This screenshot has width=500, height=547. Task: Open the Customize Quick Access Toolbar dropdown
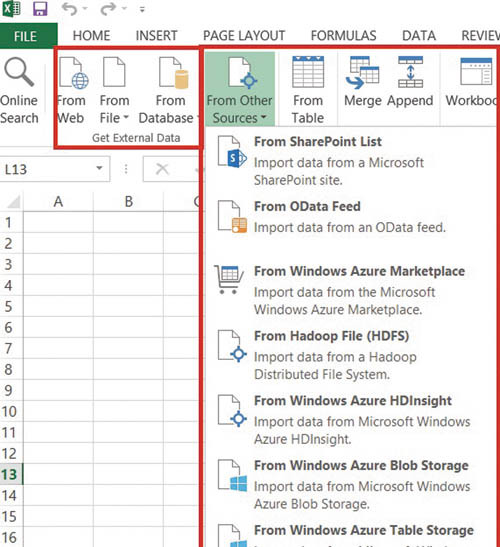point(142,9)
